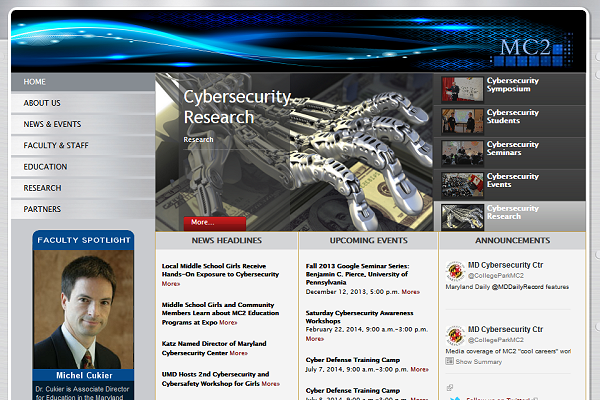The height and width of the screenshot is (400, 600).
Task: Select Cybersecurity Research robot hand thumbnail
Action: [462, 217]
